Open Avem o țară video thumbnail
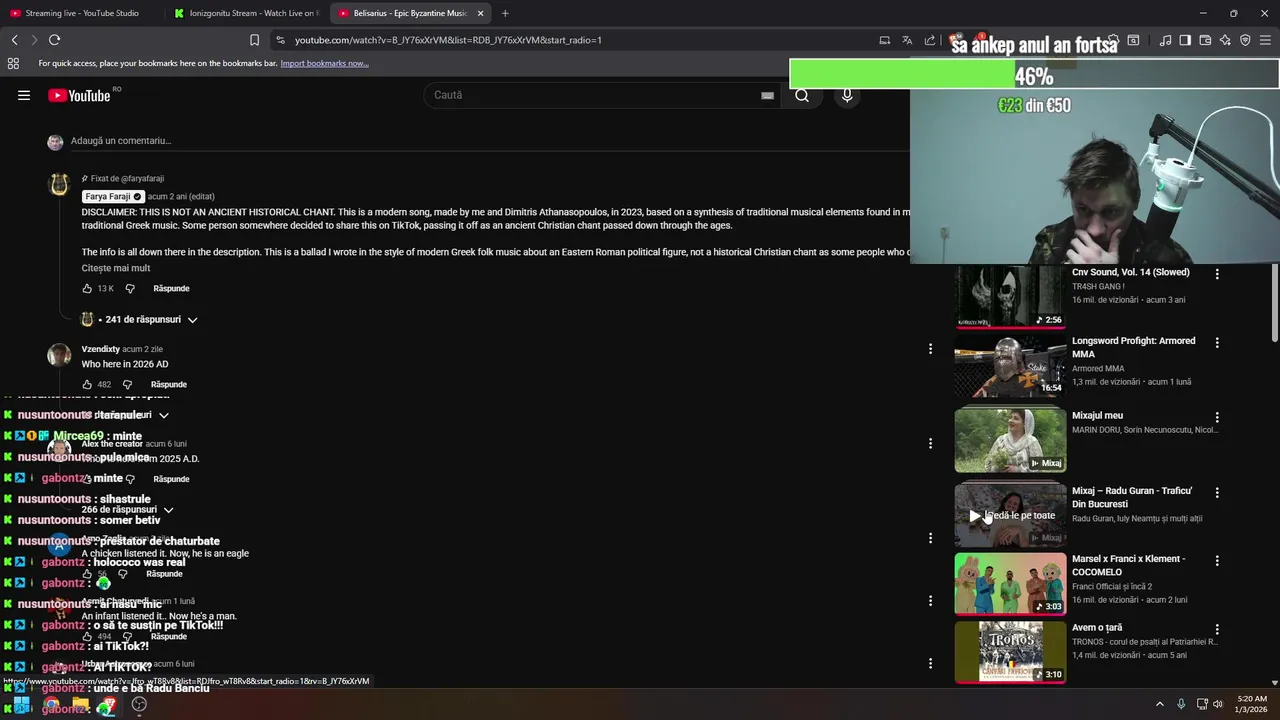The image size is (1280, 720). pos(1010,653)
